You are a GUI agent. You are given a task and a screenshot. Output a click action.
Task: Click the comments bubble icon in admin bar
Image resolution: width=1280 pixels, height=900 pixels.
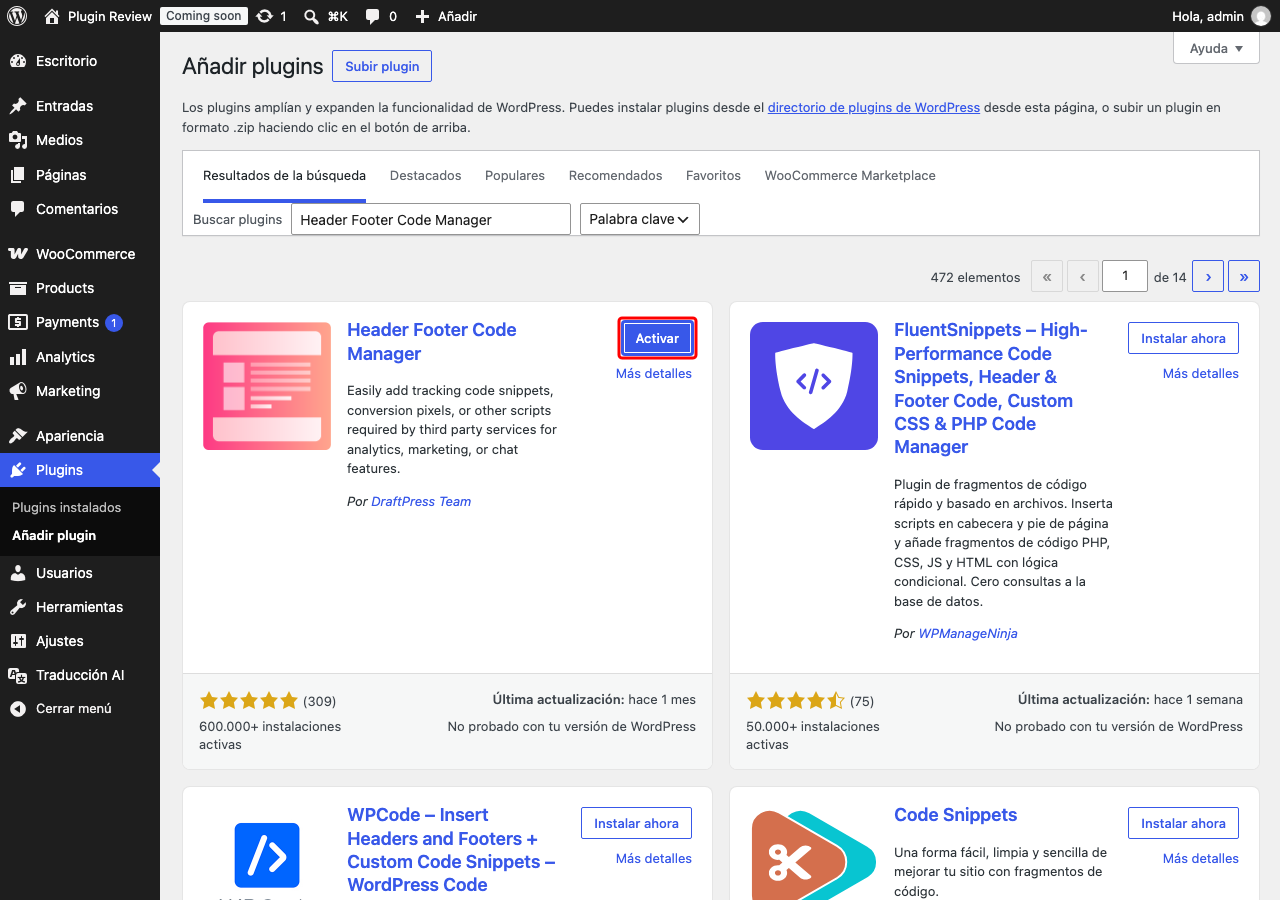point(372,16)
